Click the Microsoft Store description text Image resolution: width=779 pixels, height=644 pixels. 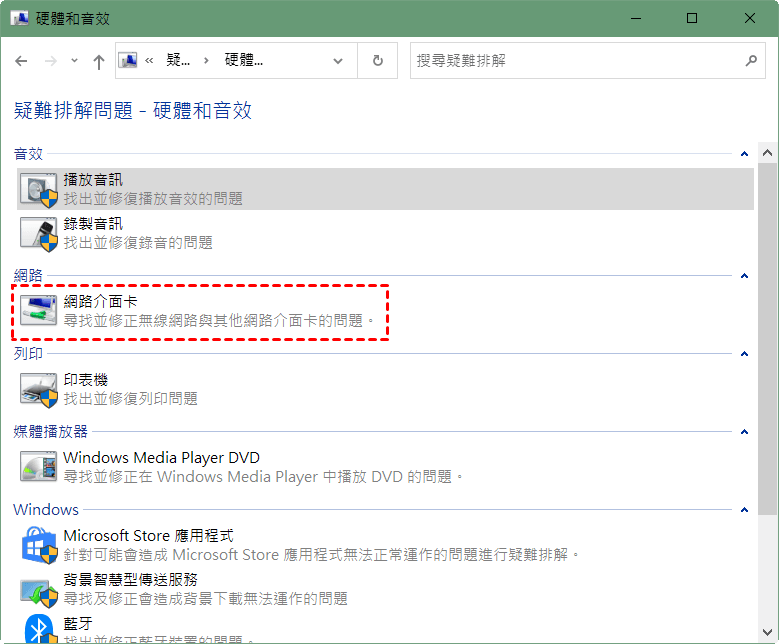click(321, 555)
